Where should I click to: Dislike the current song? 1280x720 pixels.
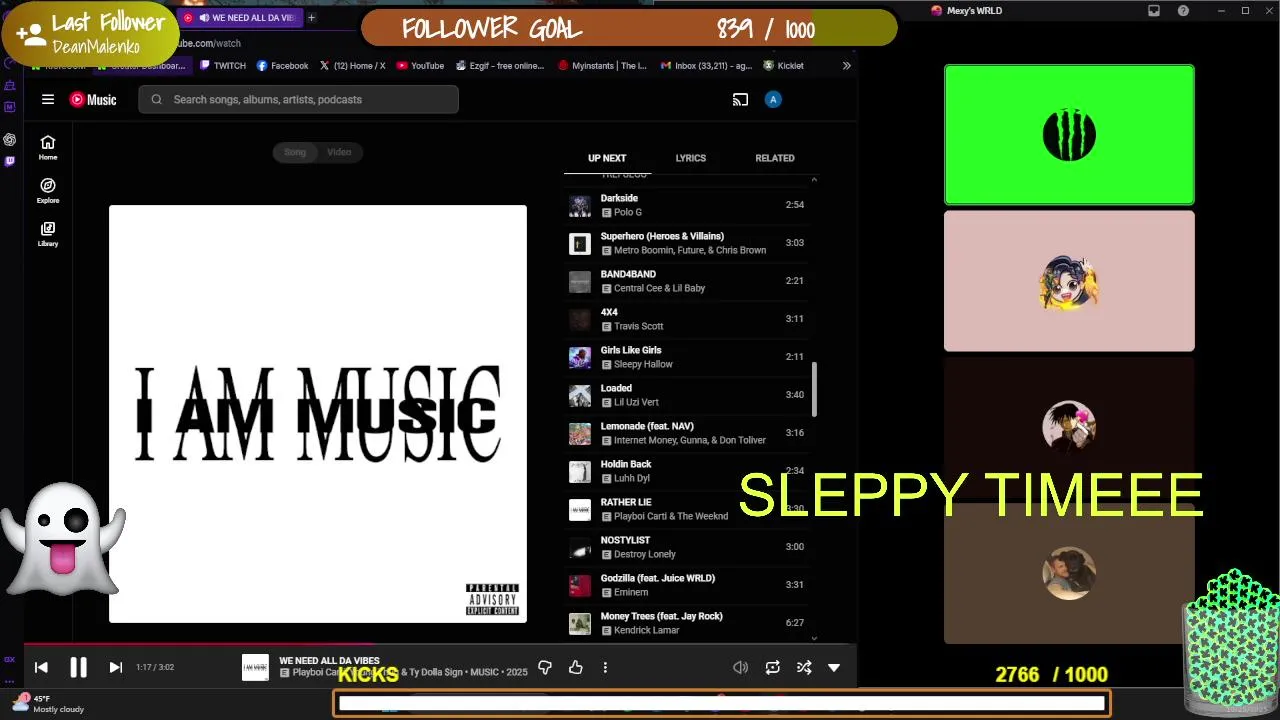(545, 667)
